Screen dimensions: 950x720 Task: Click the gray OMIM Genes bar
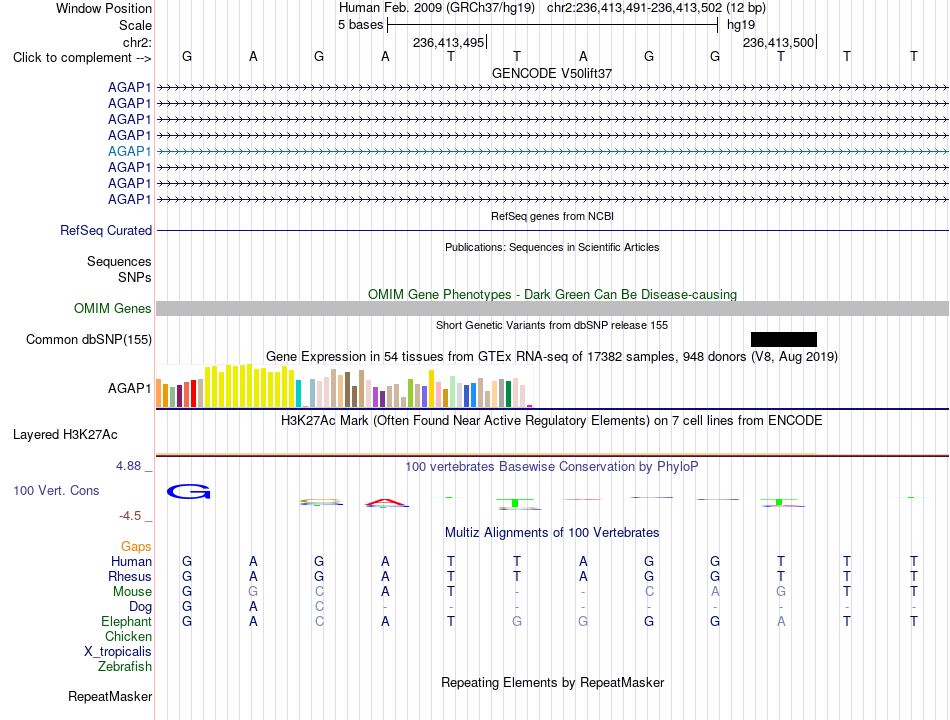click(552, 308)
